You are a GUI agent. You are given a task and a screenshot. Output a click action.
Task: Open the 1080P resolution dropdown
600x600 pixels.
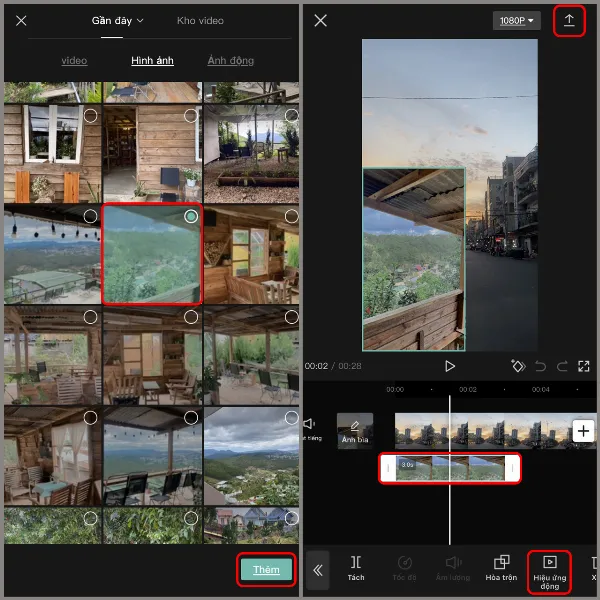coord(516,21)
